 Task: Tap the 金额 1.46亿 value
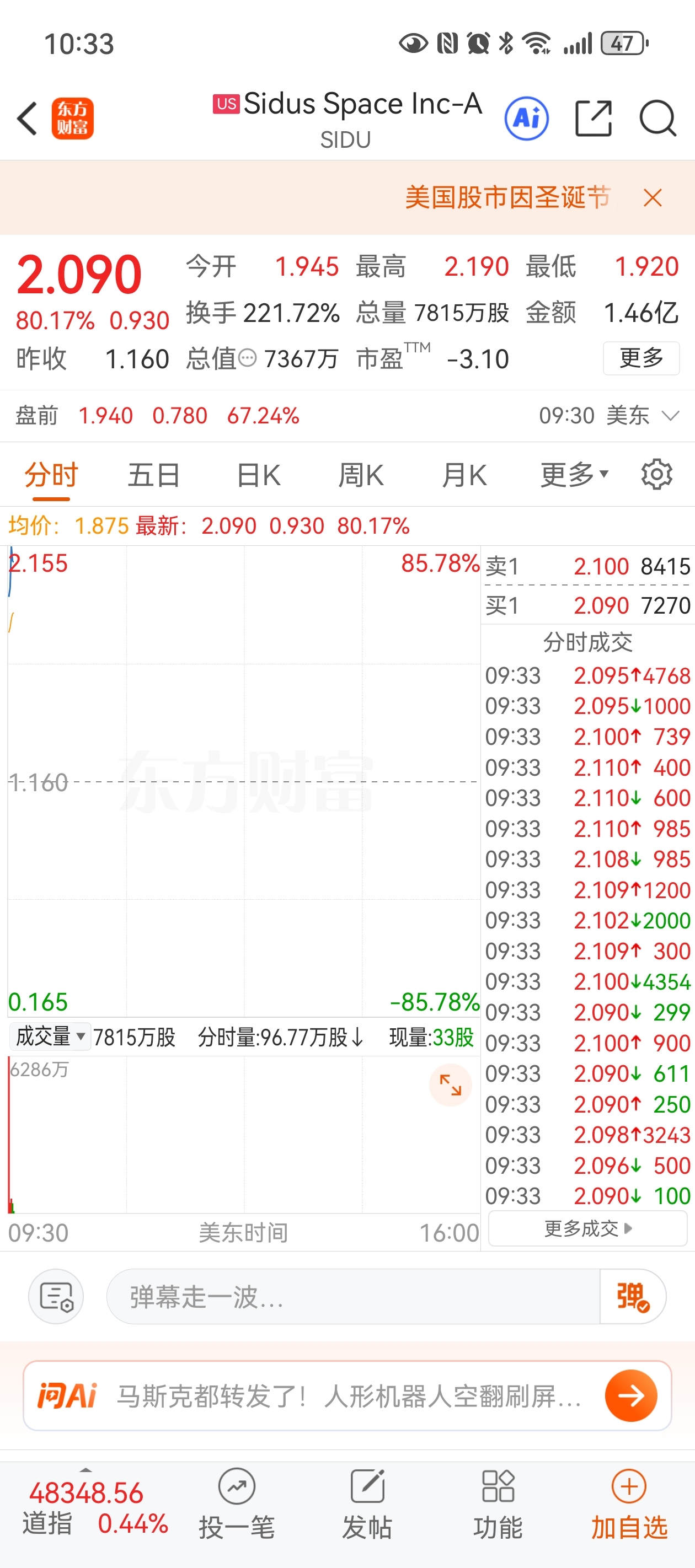tap(640, 313)
